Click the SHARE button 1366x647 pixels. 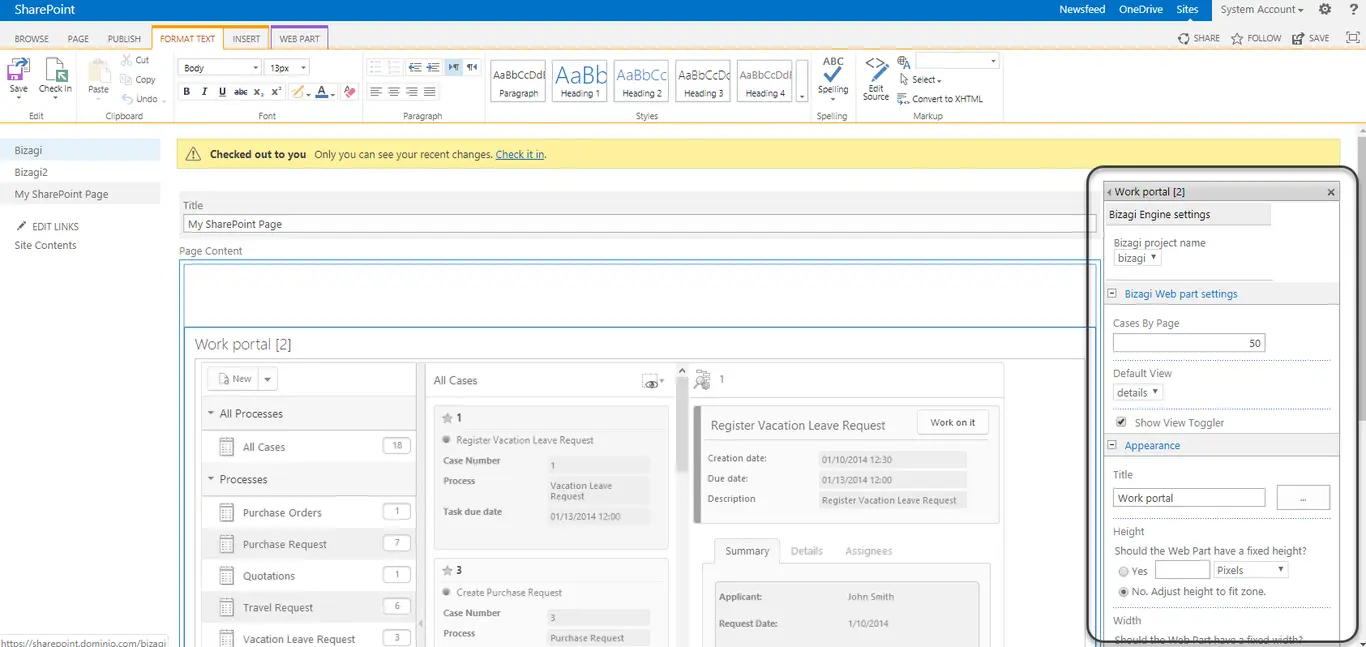[1199, 38]
